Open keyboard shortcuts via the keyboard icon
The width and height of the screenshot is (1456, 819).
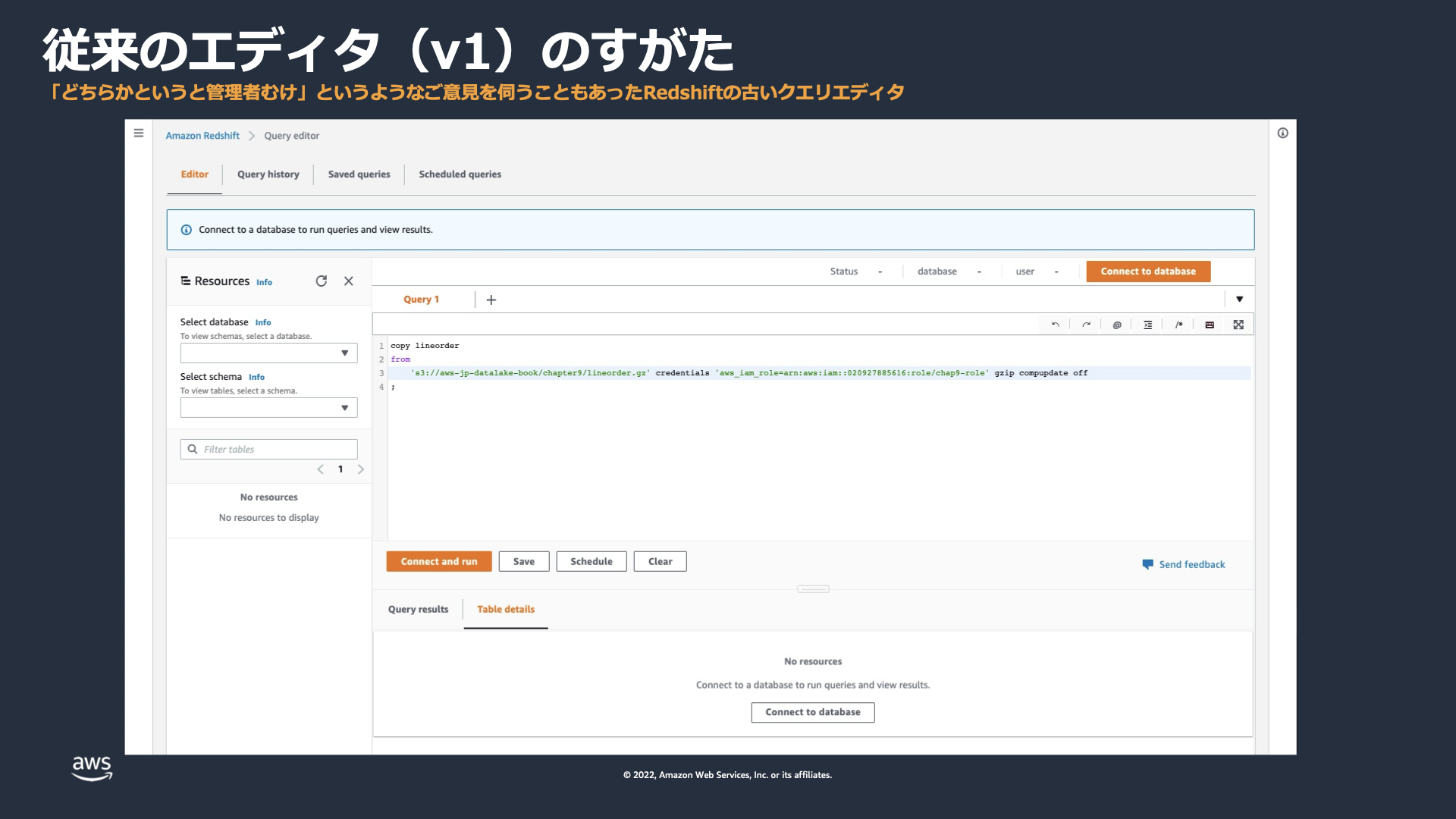point(1210,325)
